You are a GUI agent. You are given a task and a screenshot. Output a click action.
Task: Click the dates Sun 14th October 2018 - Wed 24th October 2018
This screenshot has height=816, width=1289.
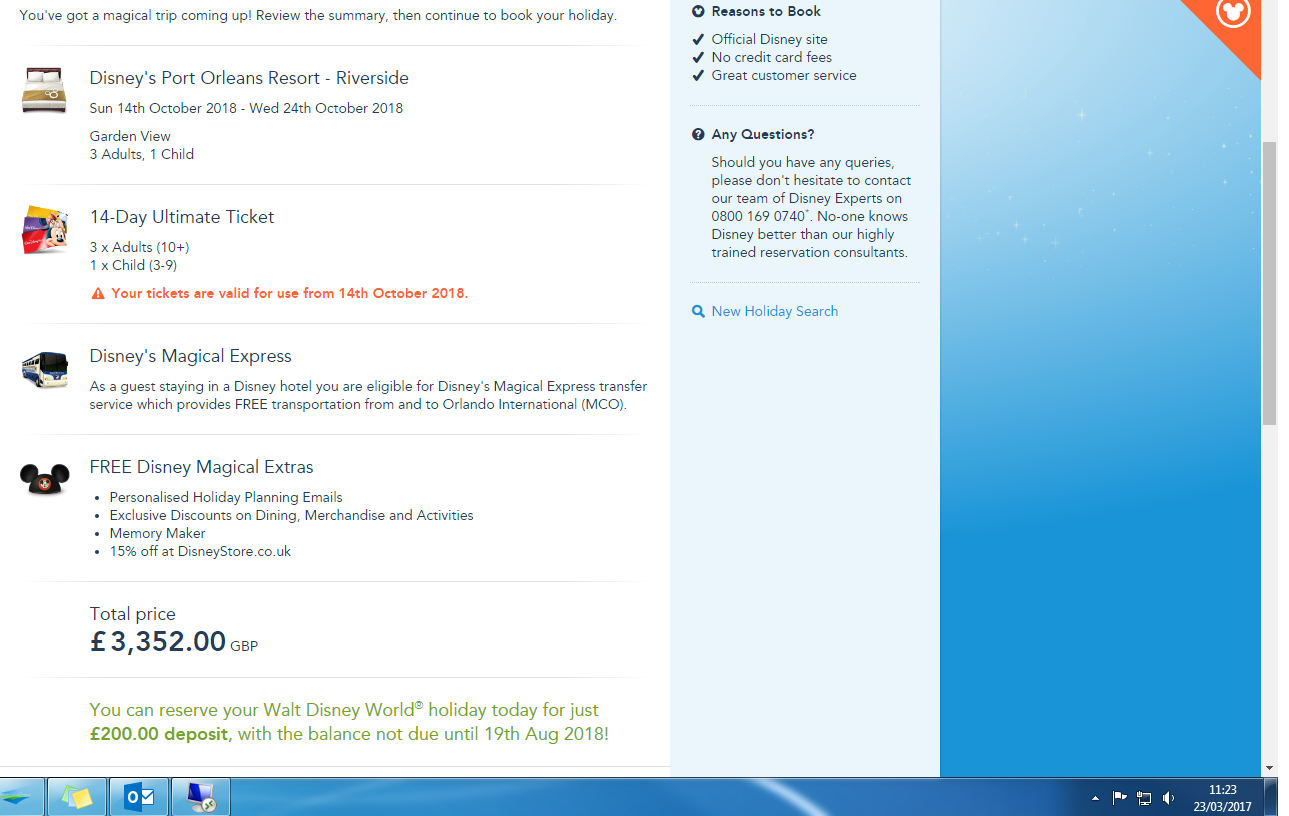click(246, 108)
